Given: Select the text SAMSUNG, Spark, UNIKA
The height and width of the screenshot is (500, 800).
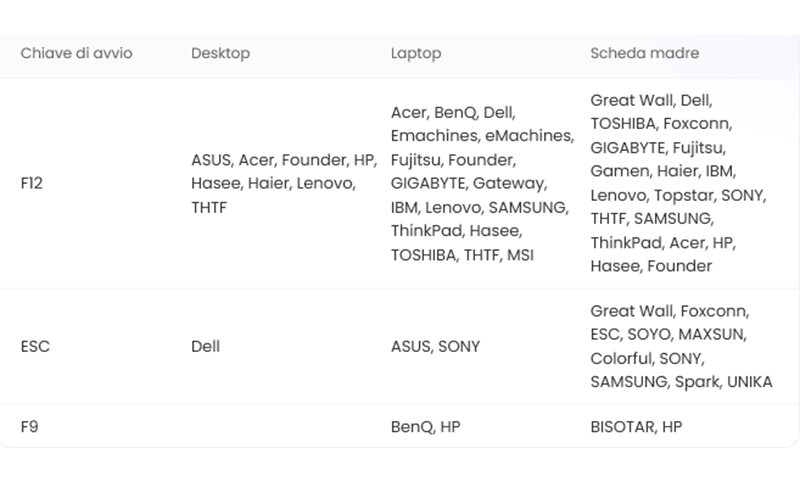Looking at the screenshot, I should pos(681,382).
